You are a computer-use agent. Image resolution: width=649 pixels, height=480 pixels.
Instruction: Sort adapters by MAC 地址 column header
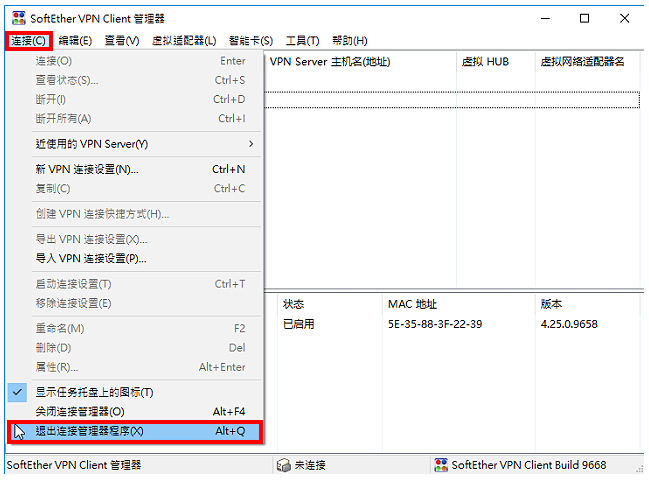(459, 304)
